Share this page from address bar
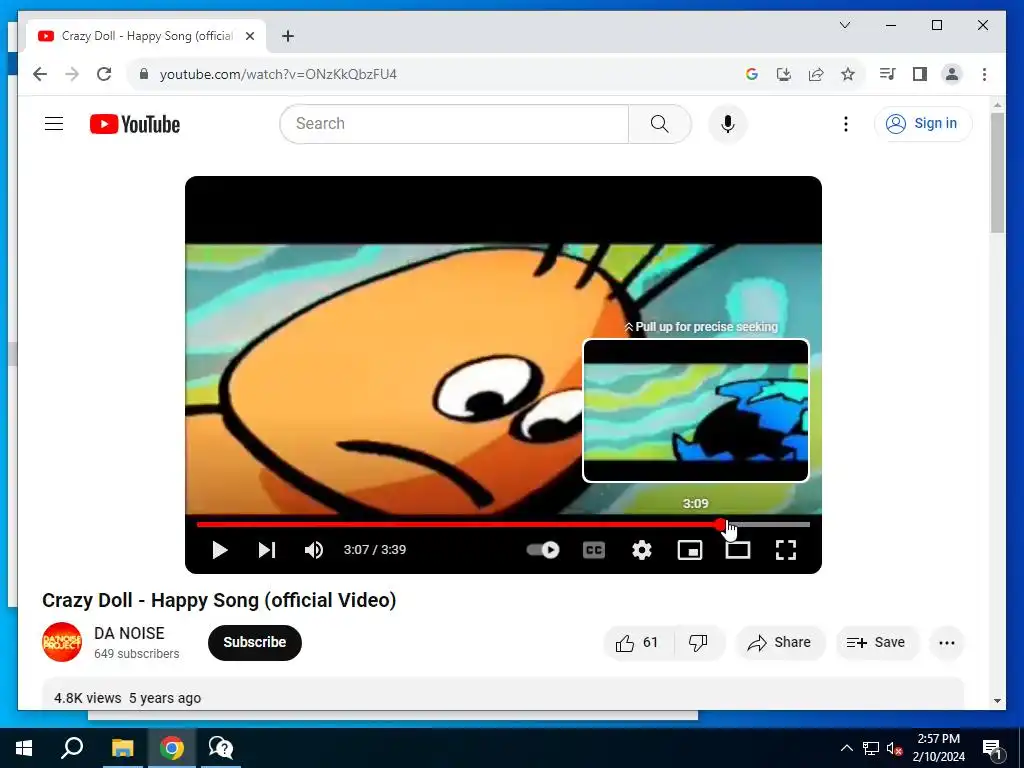 [x=816, y=74]
